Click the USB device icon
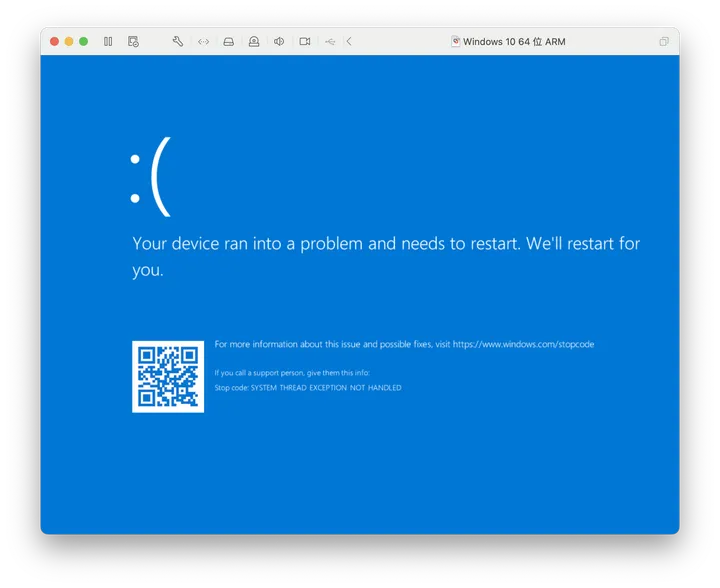The image size is (720, 588). point(330,42)
